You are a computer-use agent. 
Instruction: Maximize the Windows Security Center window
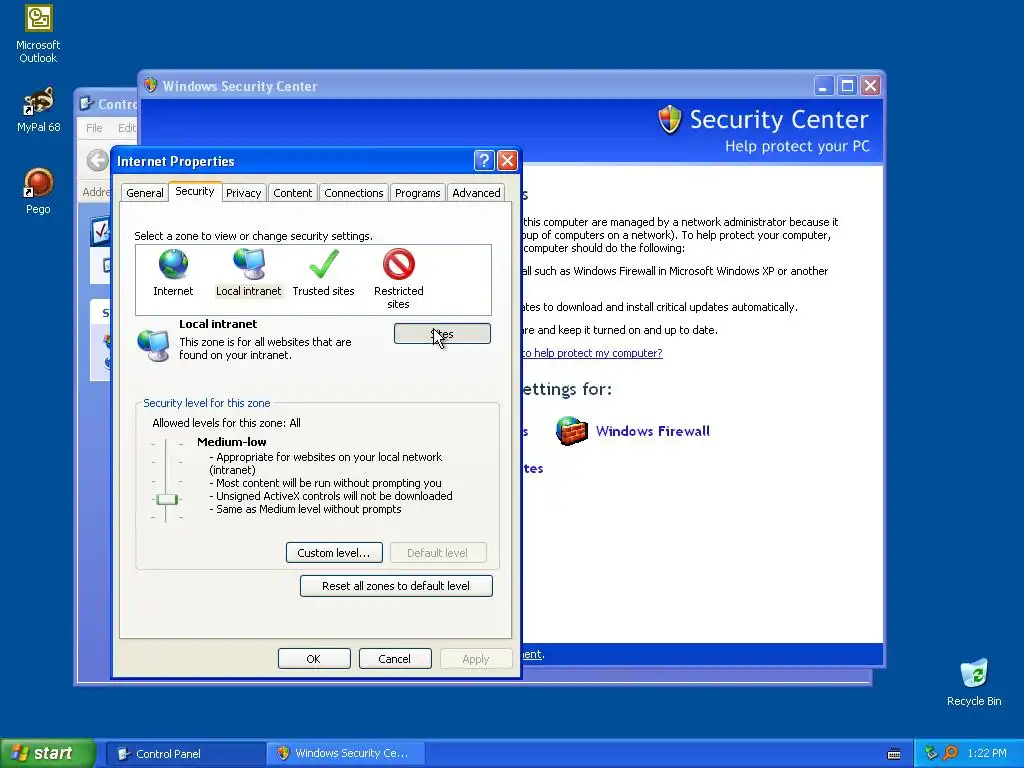pos(847,86)
